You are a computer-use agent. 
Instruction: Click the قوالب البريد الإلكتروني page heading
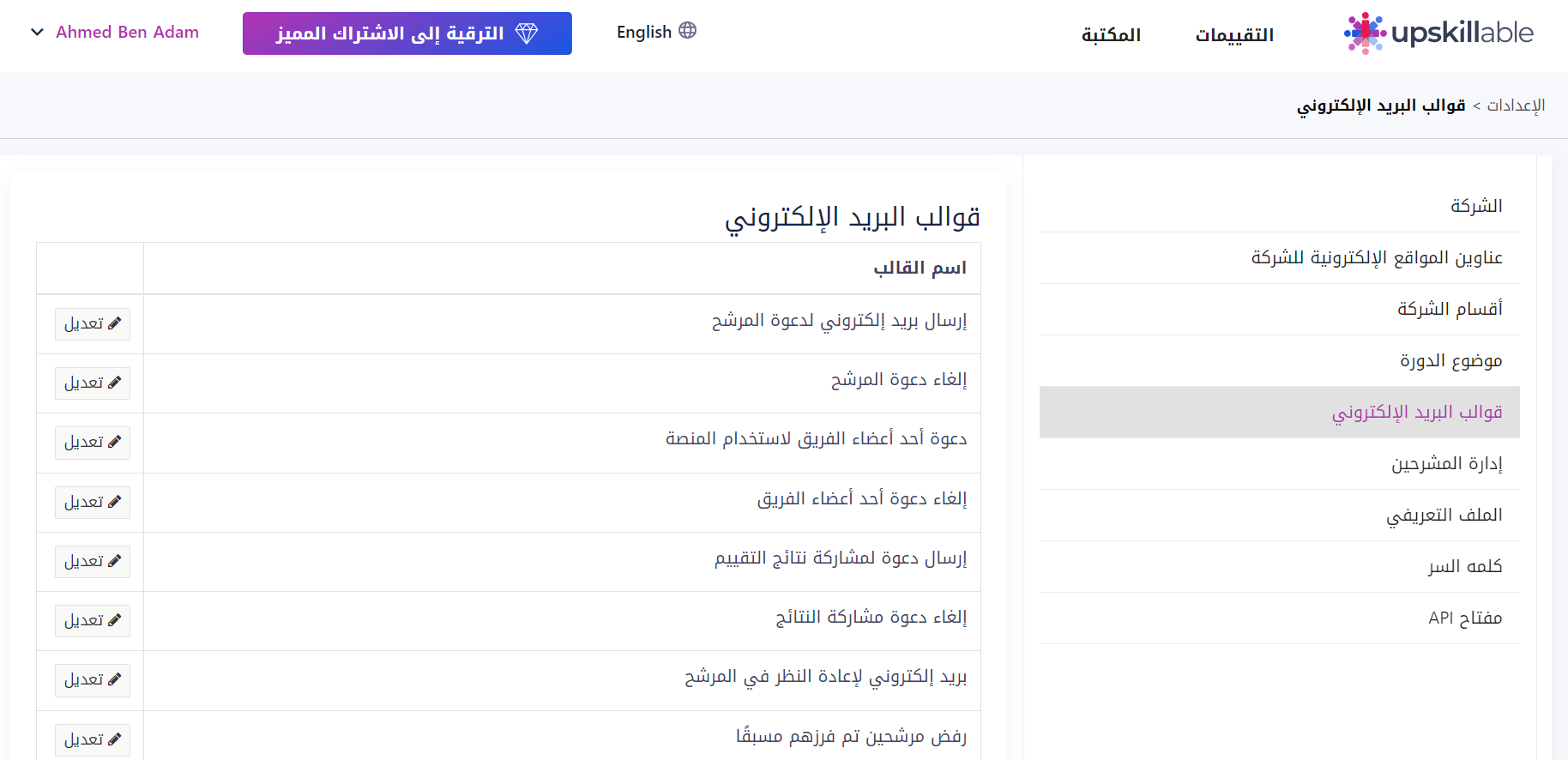[x=853, y=218]
